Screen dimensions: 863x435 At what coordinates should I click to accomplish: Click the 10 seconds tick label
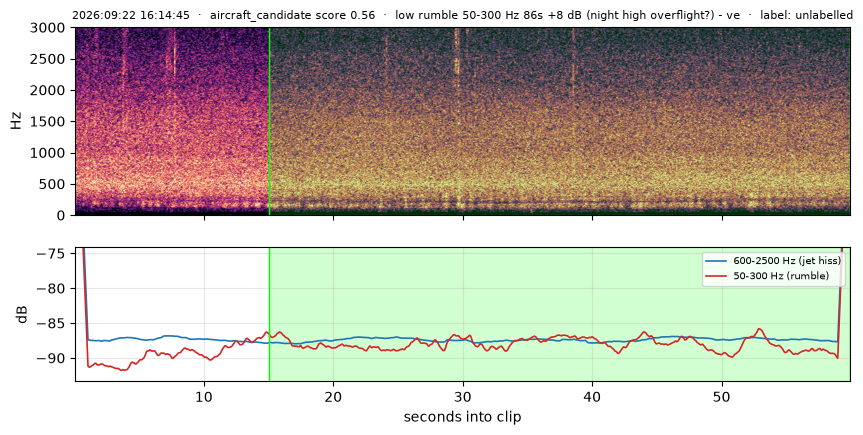(x=204, y=396)
